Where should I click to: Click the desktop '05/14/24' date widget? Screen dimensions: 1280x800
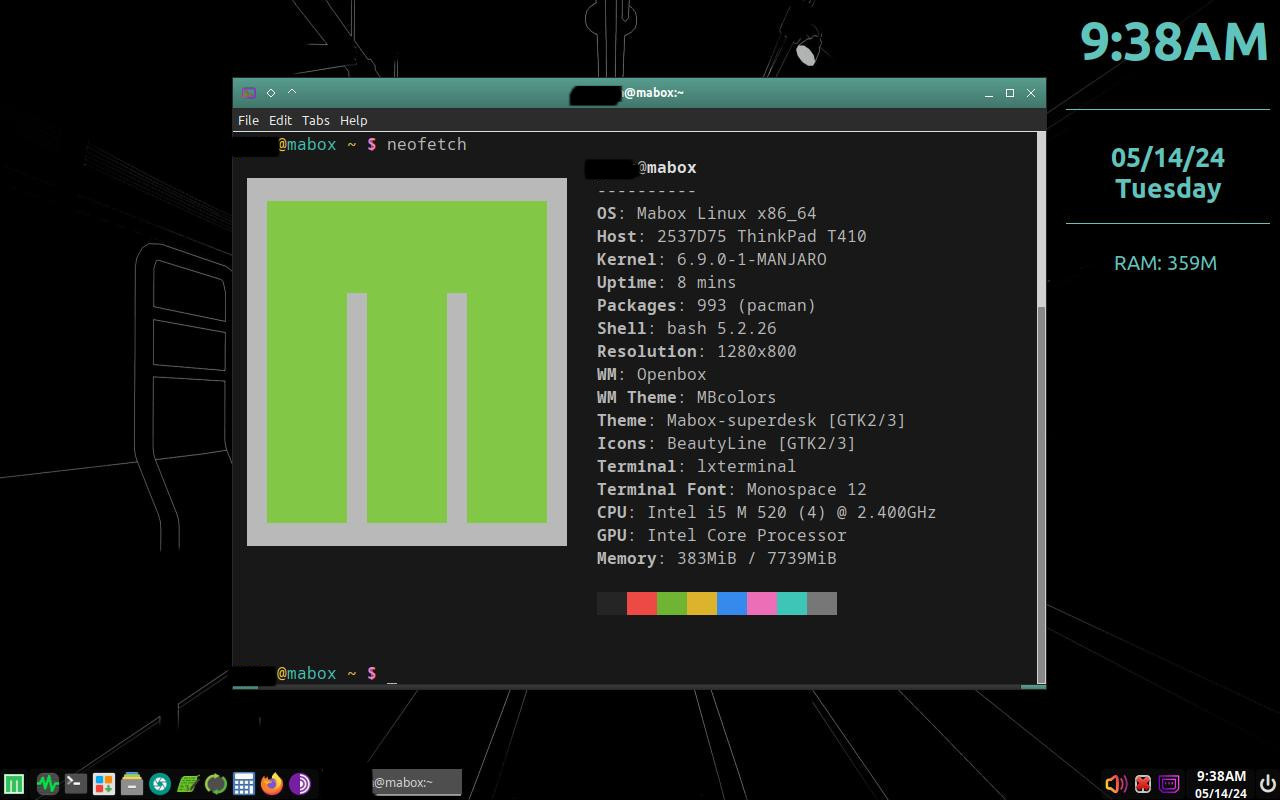[x=1167, y=157]
